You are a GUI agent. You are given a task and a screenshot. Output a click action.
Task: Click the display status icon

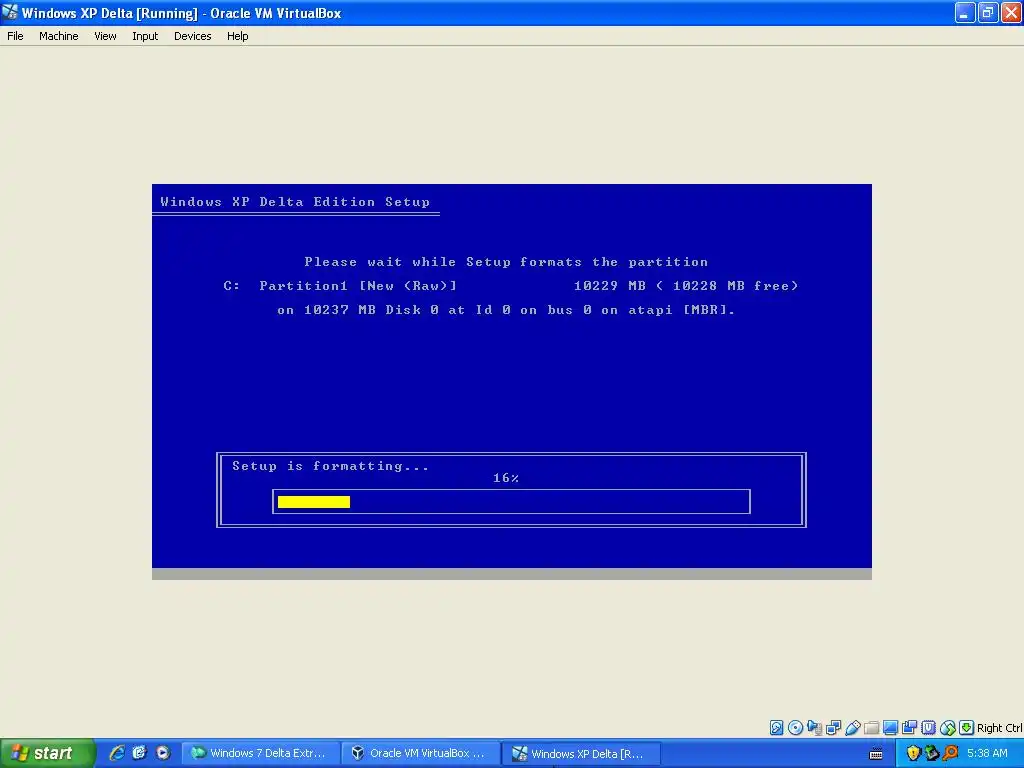[890, 728]
